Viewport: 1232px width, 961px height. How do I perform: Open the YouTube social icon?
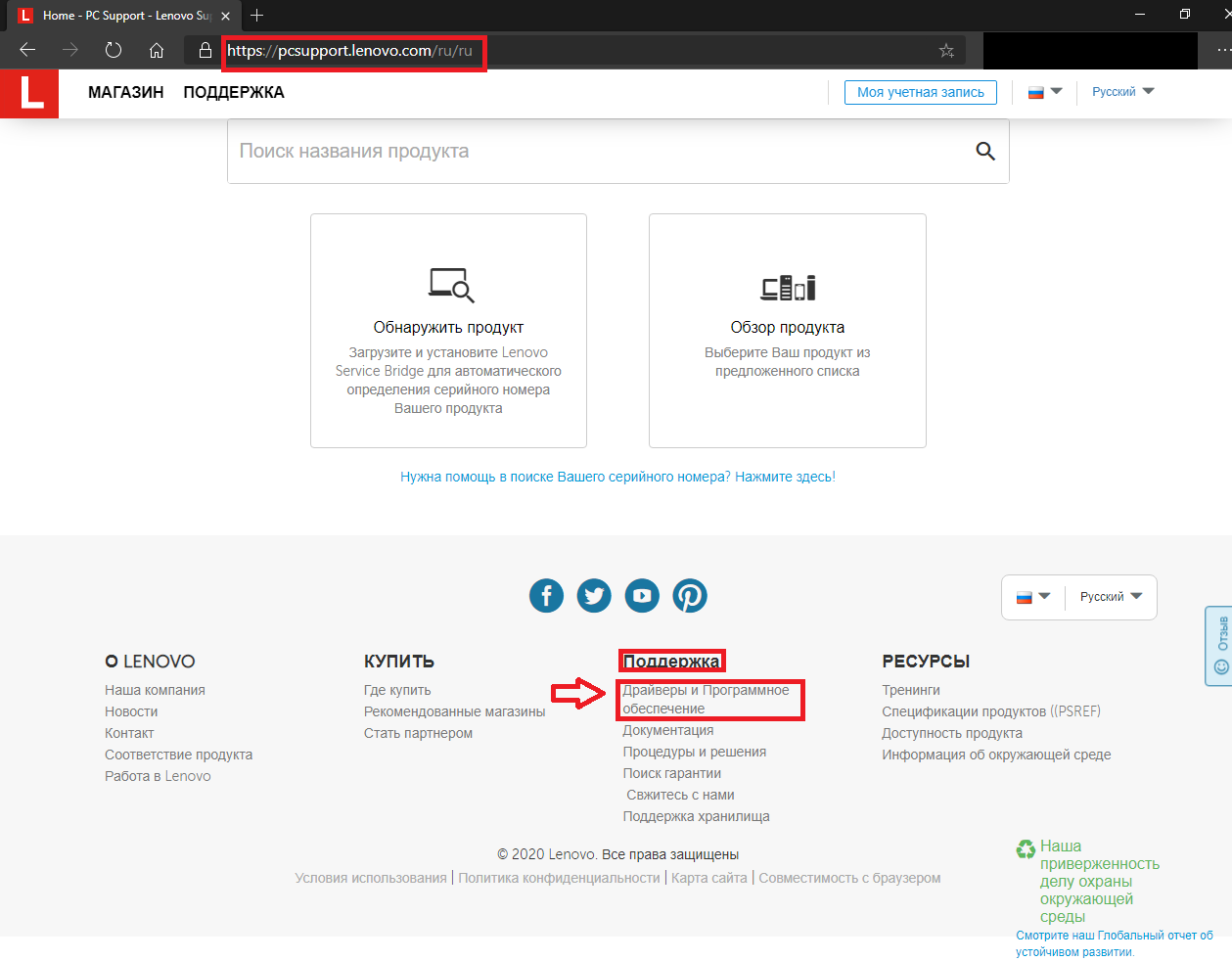click(642, 595)
